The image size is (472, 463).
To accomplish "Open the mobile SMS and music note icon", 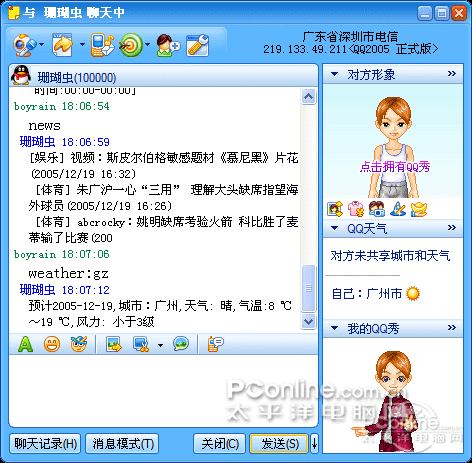I will (103, 45).
